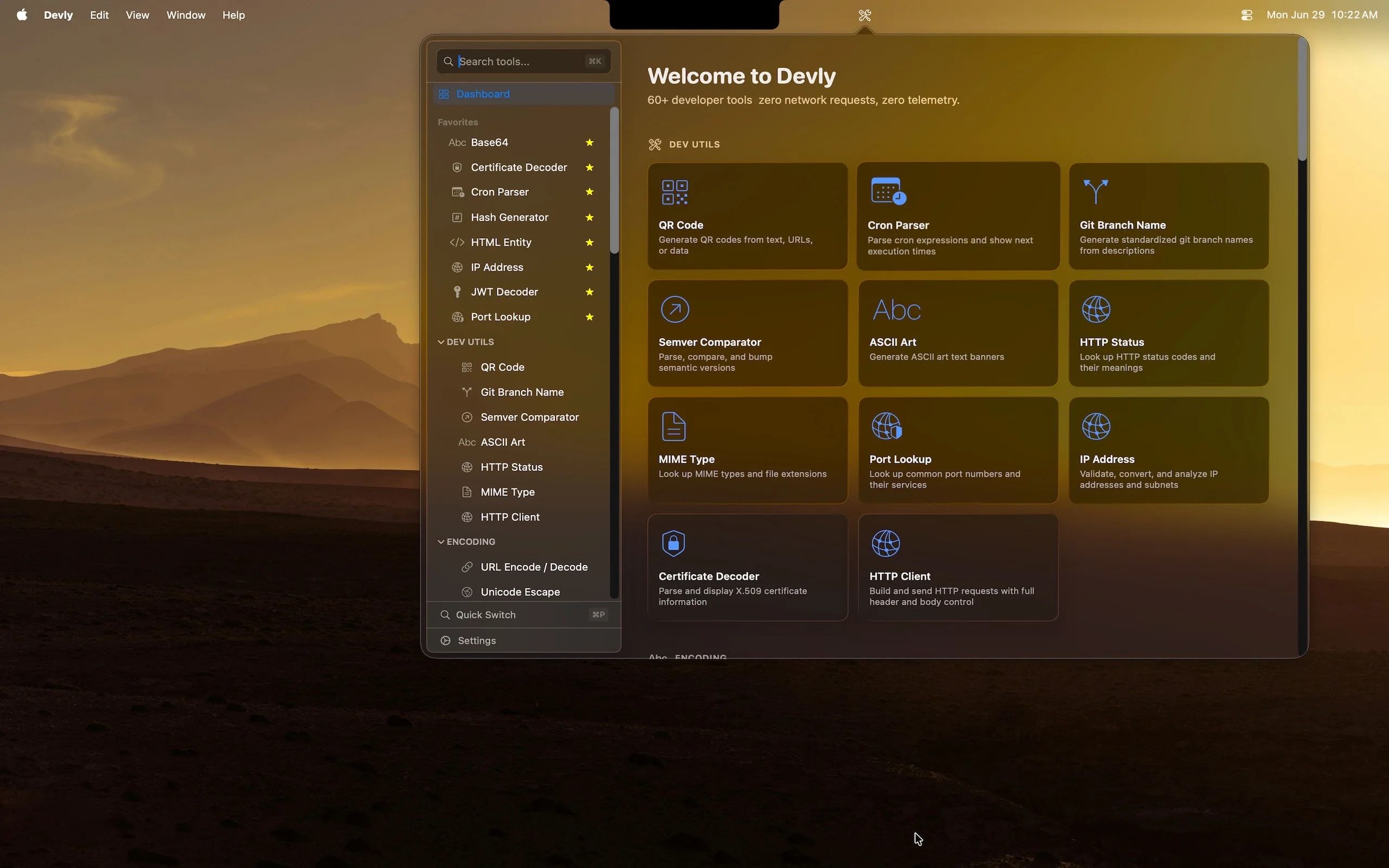Click the Devly app menu
The image size is (1389, 868).
pyautogui.click(x=58, y=15)
